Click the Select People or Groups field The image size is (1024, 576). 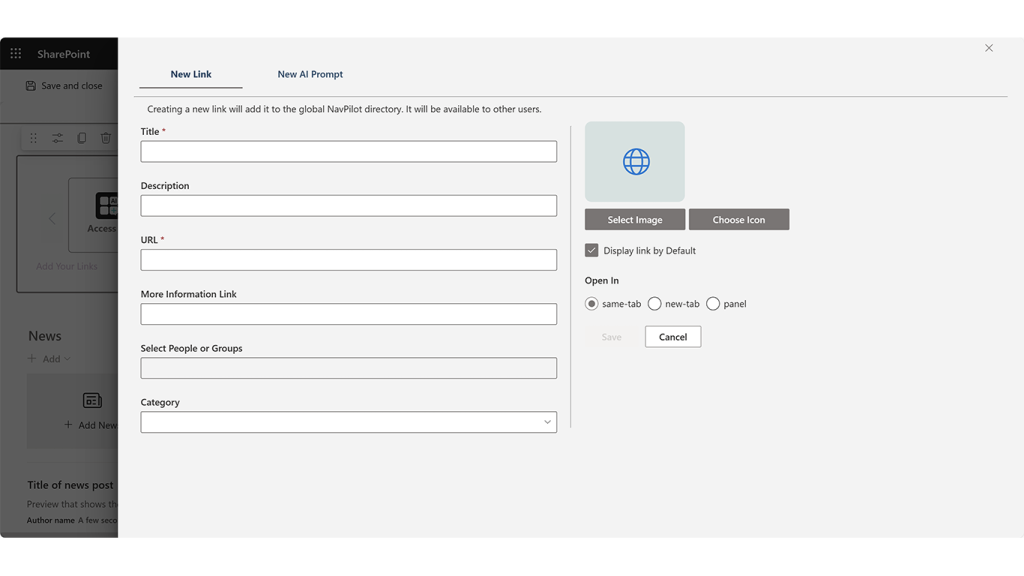349,368
